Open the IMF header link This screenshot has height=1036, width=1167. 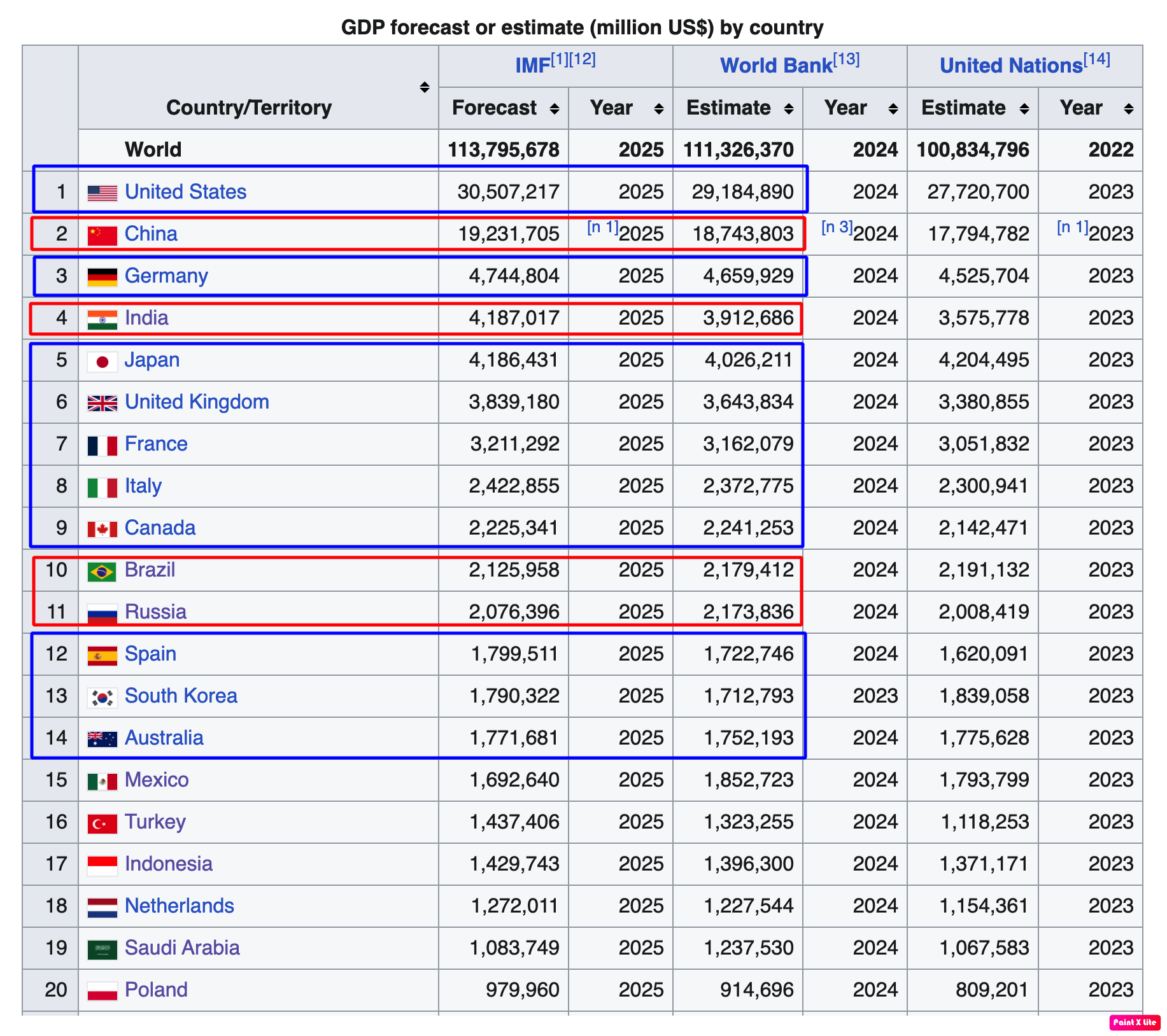pyautogui.click(x=532, y=66)
